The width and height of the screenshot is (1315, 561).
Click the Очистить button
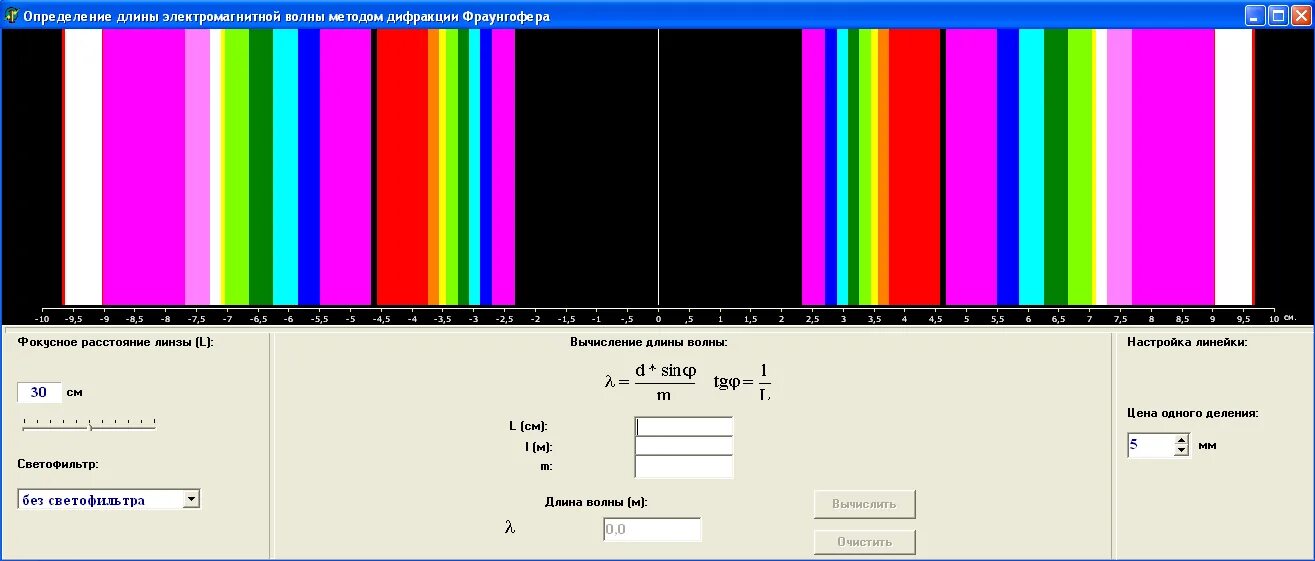pyautogui.click(x=864, y=542)
